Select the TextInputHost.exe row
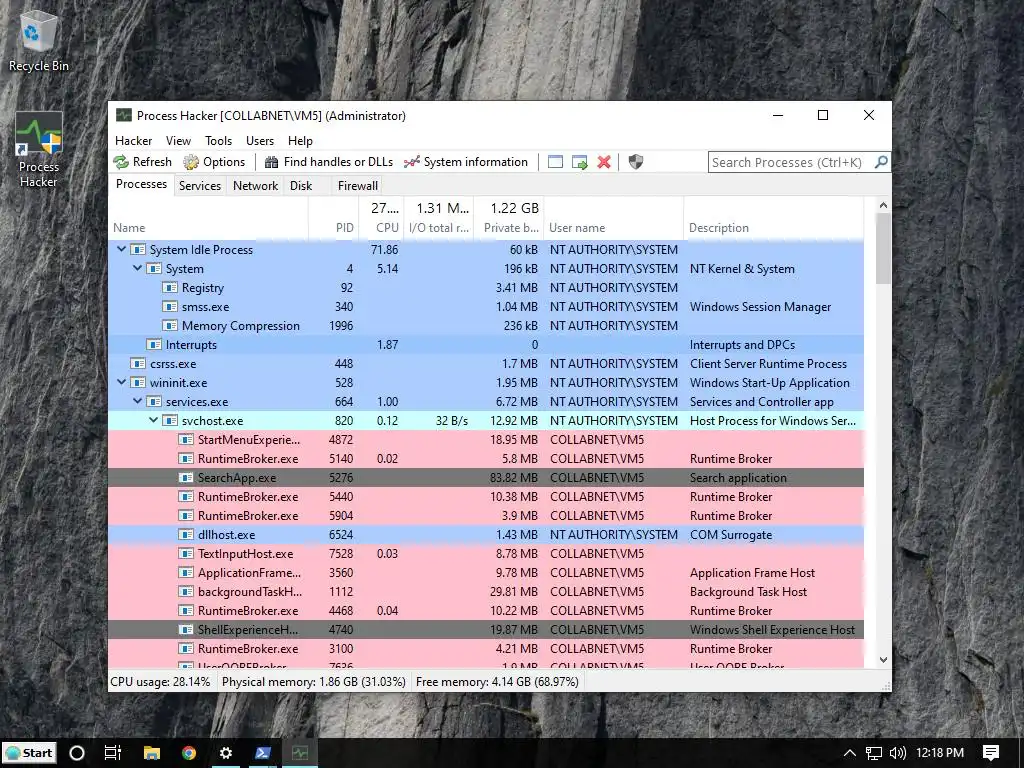 coord(486,554)
